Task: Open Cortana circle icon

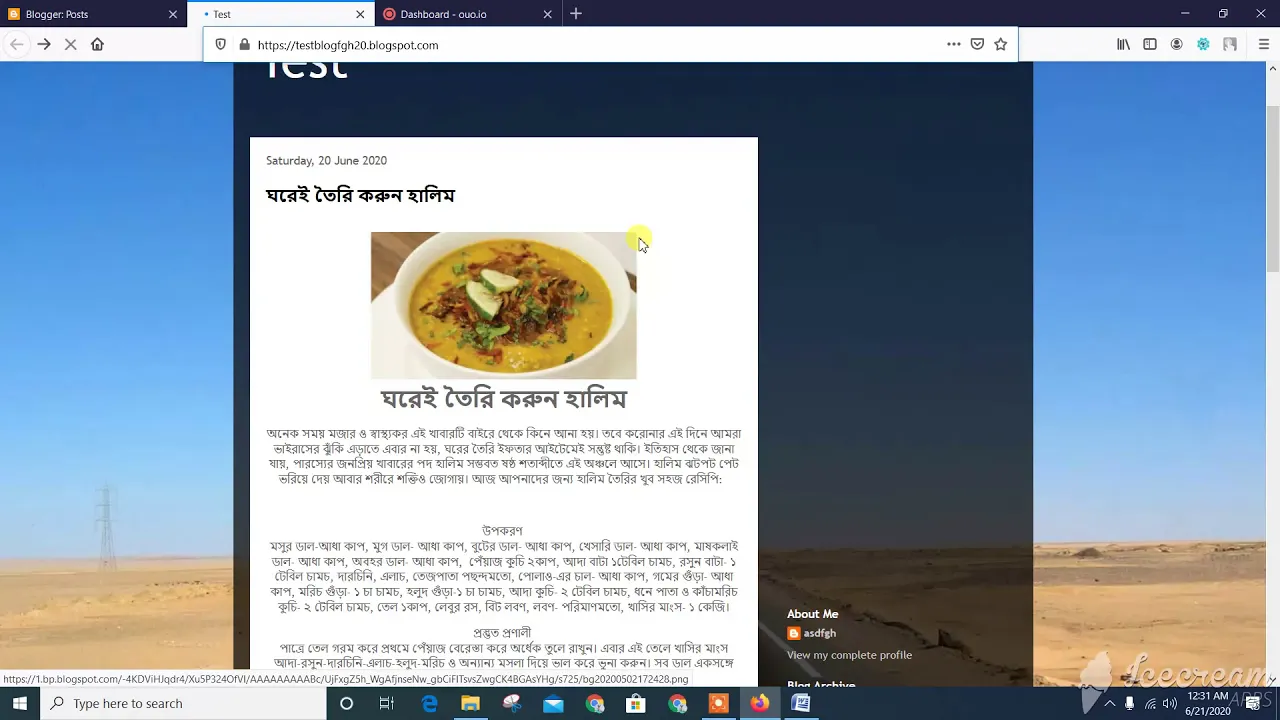Action: tap(346, 703)
